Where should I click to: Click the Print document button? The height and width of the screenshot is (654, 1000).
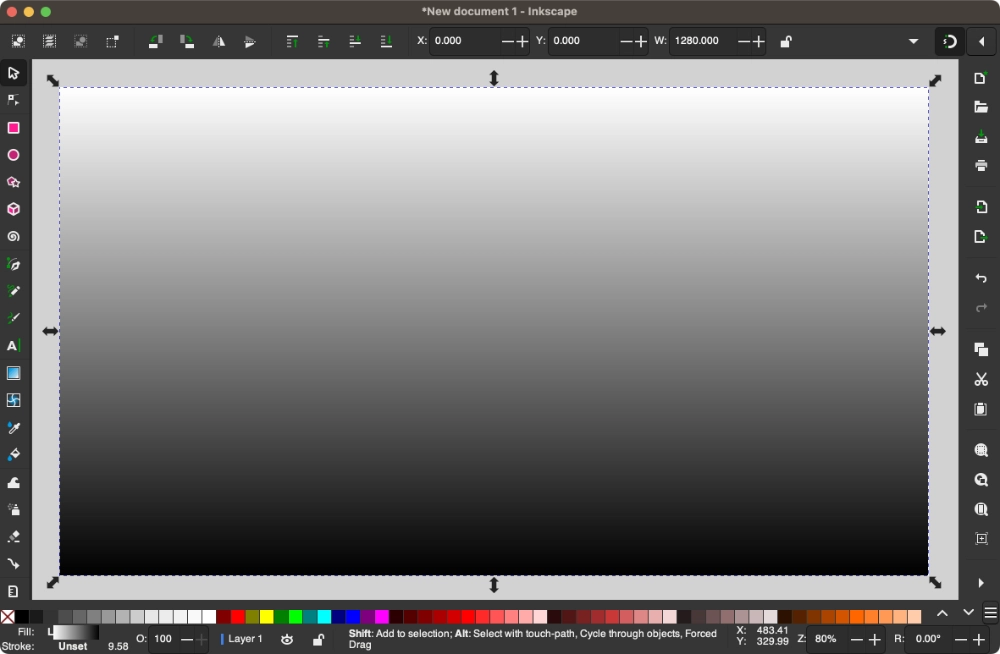pyautogui.click(x=981, y=165)
